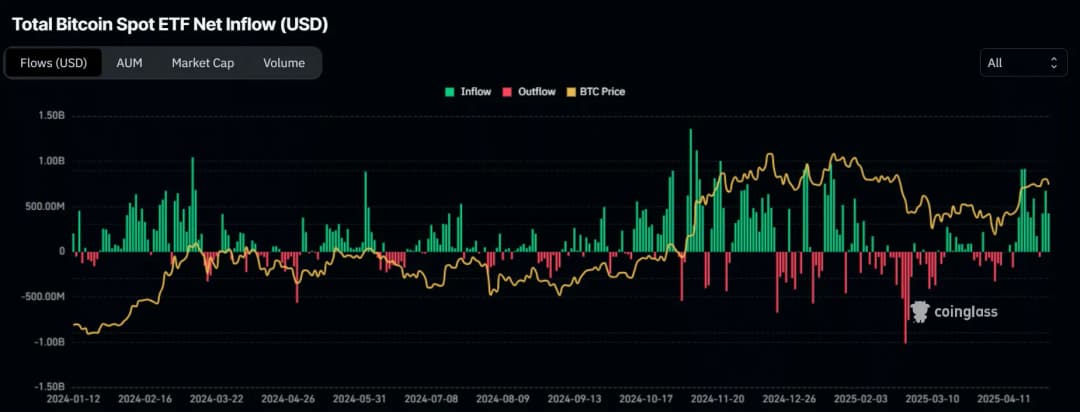Image resolution: width=1080 pixels, height=412 pixels.
Task: Click the 2024-01-12 date label on the x-axis
Action: pyautogui.click(x=73, y=398)
